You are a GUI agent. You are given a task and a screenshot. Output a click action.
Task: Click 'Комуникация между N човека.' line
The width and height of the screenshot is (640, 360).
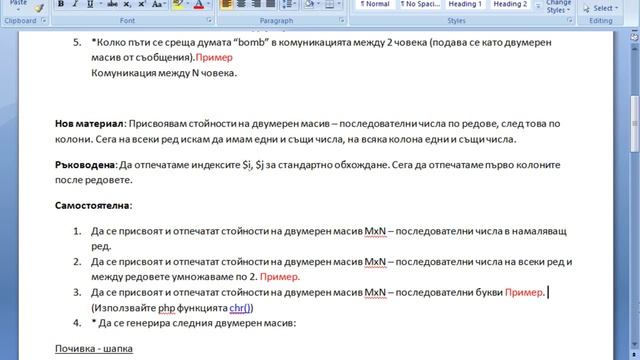point(164,73)
